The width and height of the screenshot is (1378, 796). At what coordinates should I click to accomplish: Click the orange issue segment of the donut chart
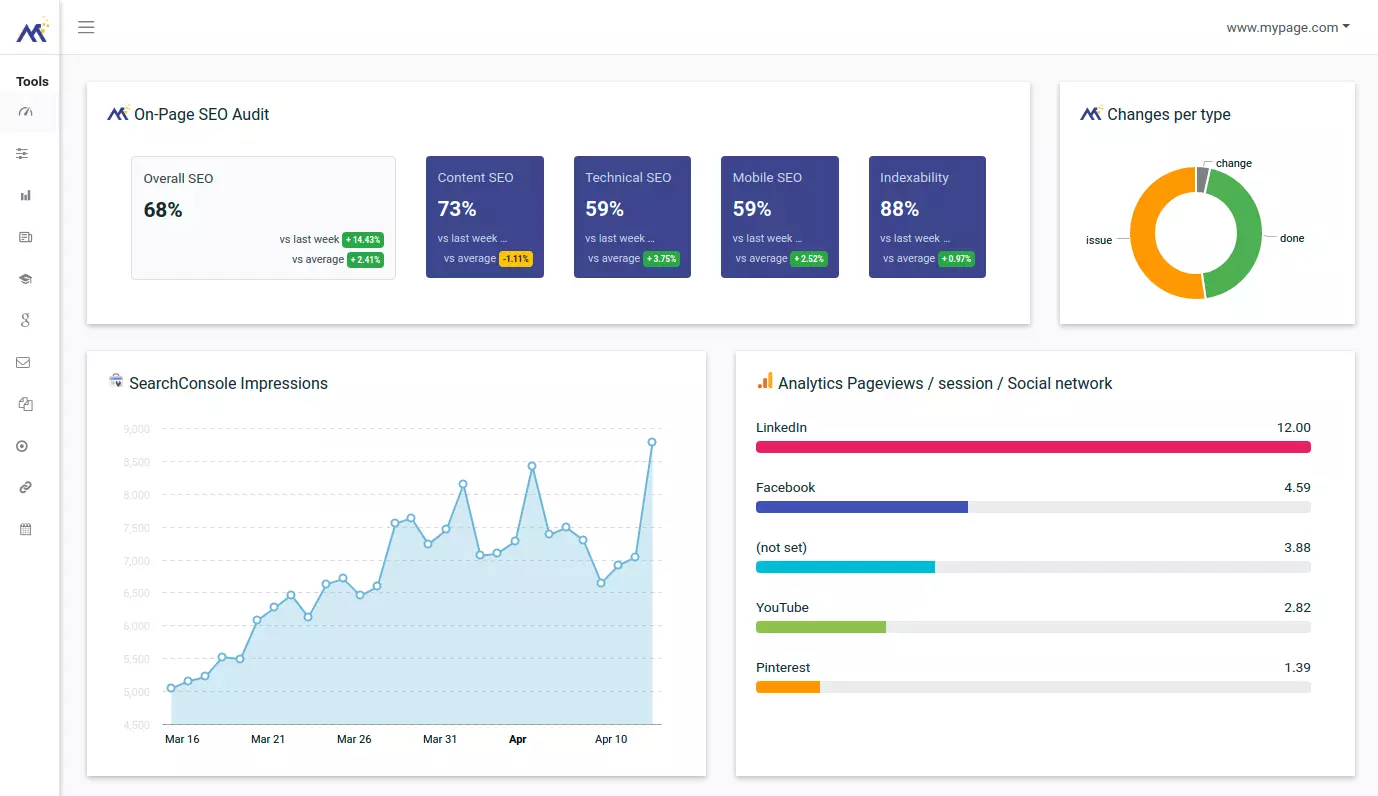pos(1143,235)
